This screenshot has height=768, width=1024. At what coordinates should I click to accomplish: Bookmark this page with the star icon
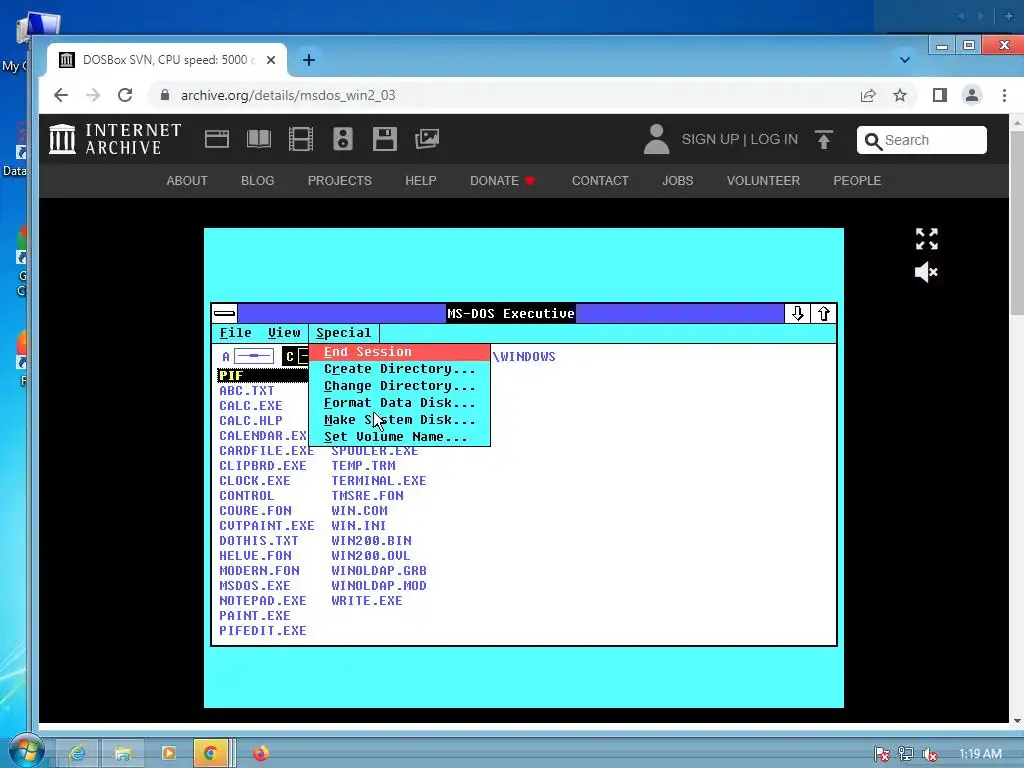coord(900,95)
